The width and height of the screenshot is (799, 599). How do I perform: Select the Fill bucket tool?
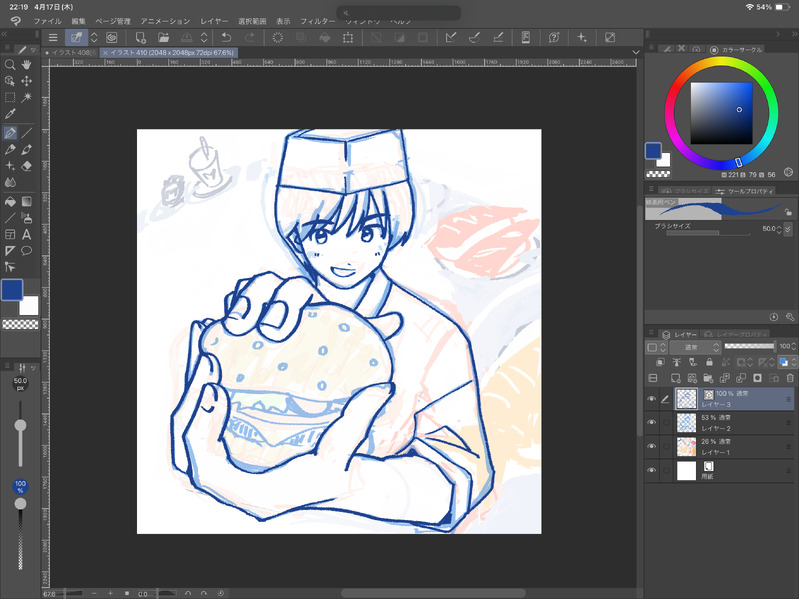[x=10, y=202]
